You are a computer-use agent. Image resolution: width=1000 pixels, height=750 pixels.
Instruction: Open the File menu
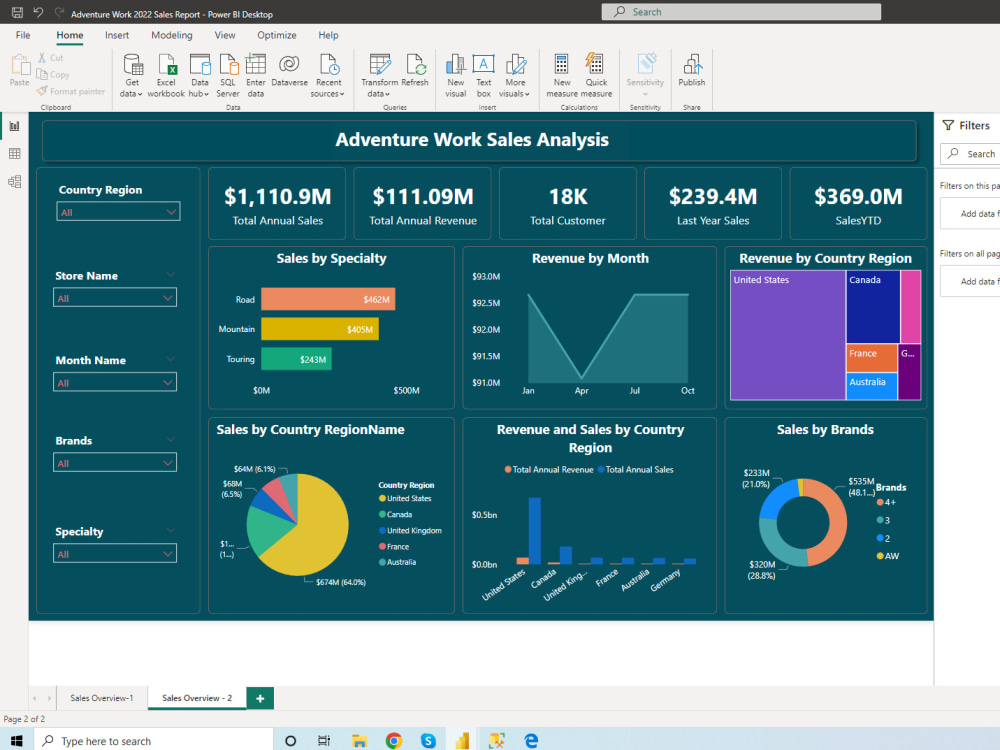click(23, 35)
